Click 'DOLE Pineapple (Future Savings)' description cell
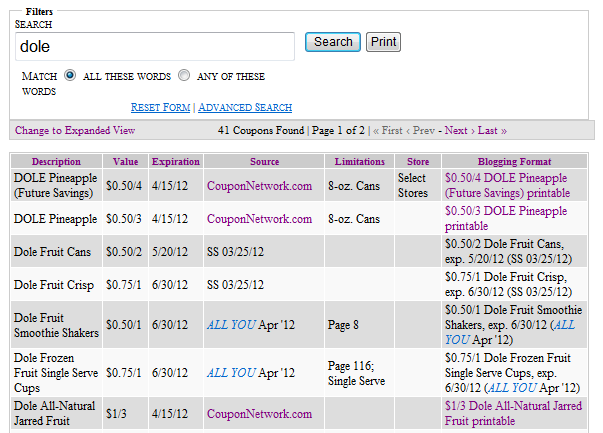 (55, 185)
